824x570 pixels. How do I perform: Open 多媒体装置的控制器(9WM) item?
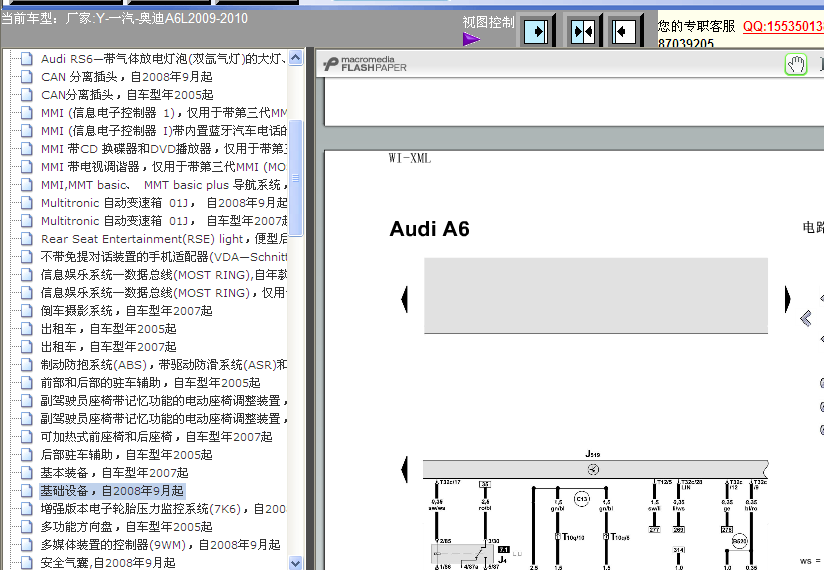[161, 545]
